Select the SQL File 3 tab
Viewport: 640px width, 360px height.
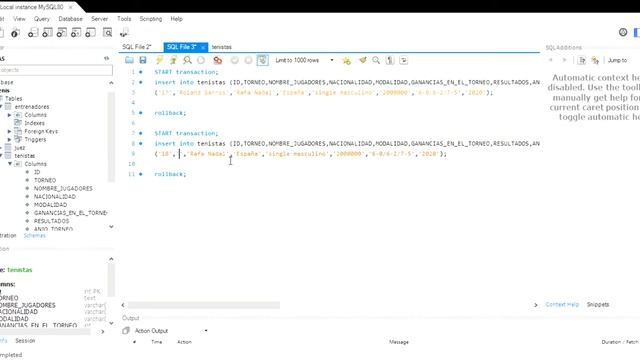181,47
